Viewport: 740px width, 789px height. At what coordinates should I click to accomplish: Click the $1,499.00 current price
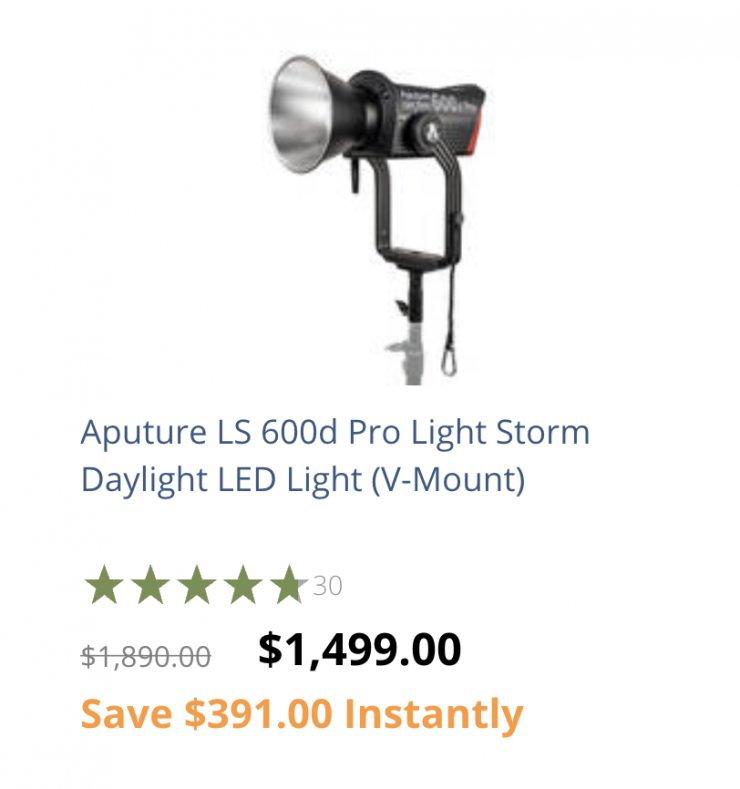pyautogui.click(x=360, y=650)
